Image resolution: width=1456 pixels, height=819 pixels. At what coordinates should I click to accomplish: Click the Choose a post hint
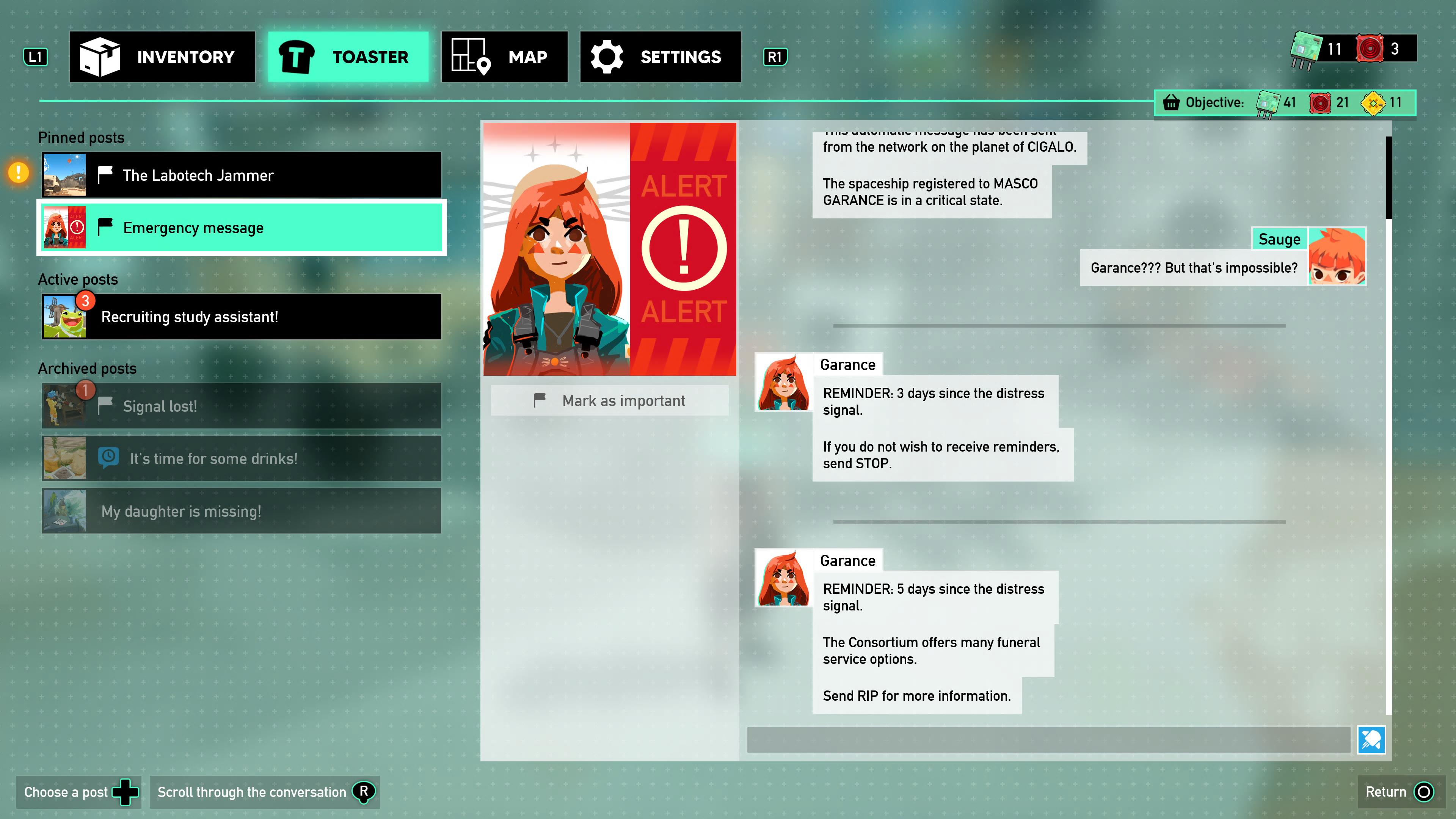coord(79,792)
